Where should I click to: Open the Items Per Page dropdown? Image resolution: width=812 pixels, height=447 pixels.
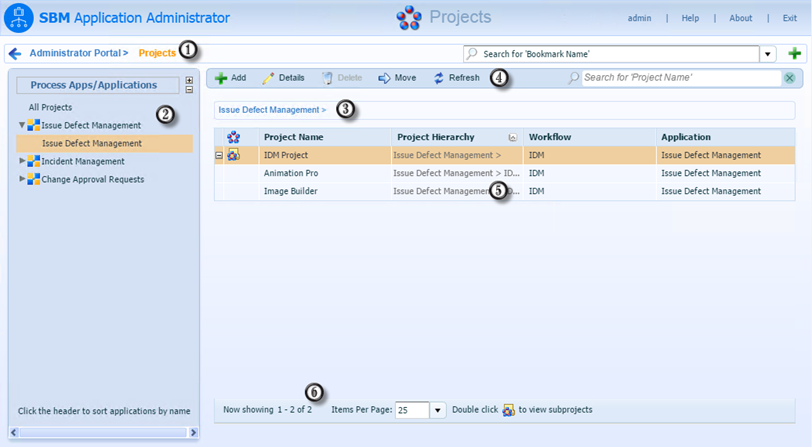click(x=438, y=410)
